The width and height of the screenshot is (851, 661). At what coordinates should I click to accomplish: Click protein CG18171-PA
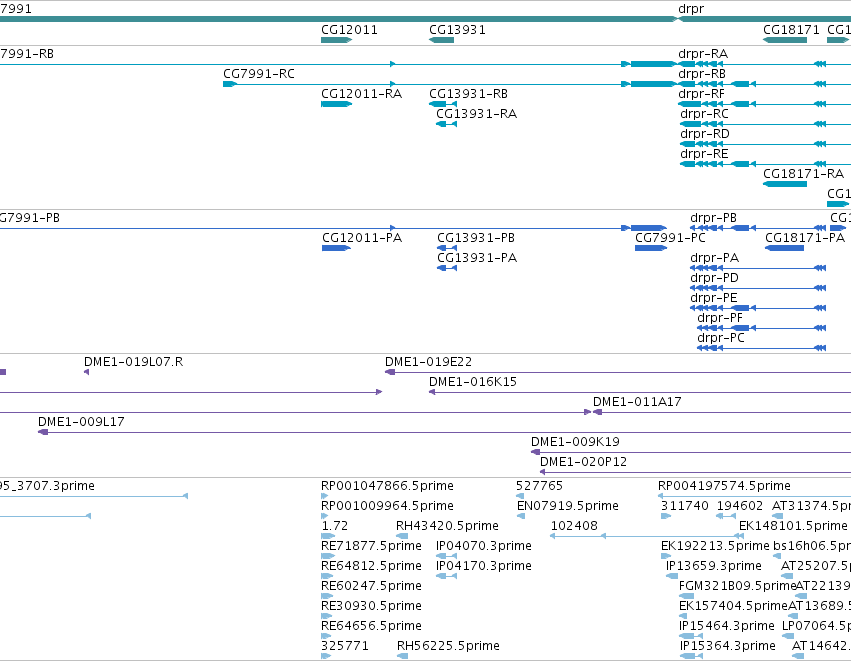pyautogui.click(x=805, y=238)
